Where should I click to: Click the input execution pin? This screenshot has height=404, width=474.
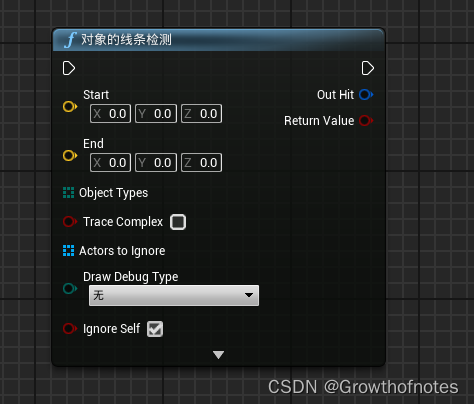pyautogui.click(x=69, y=68)
